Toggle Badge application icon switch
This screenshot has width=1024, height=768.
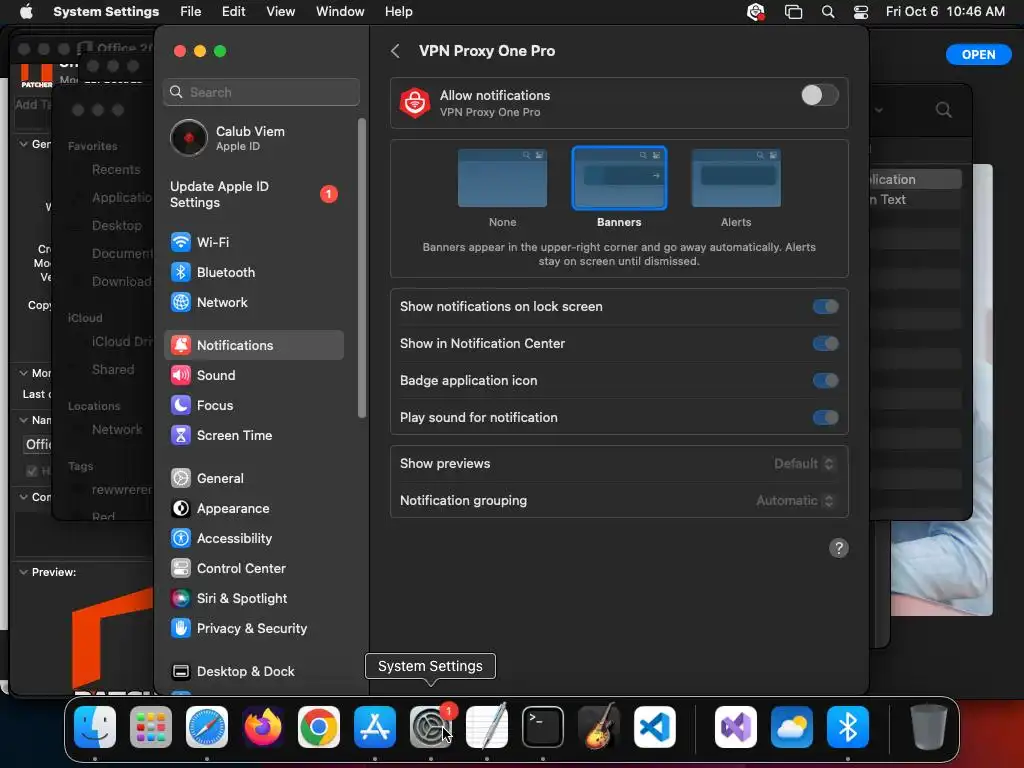point(825,381)
